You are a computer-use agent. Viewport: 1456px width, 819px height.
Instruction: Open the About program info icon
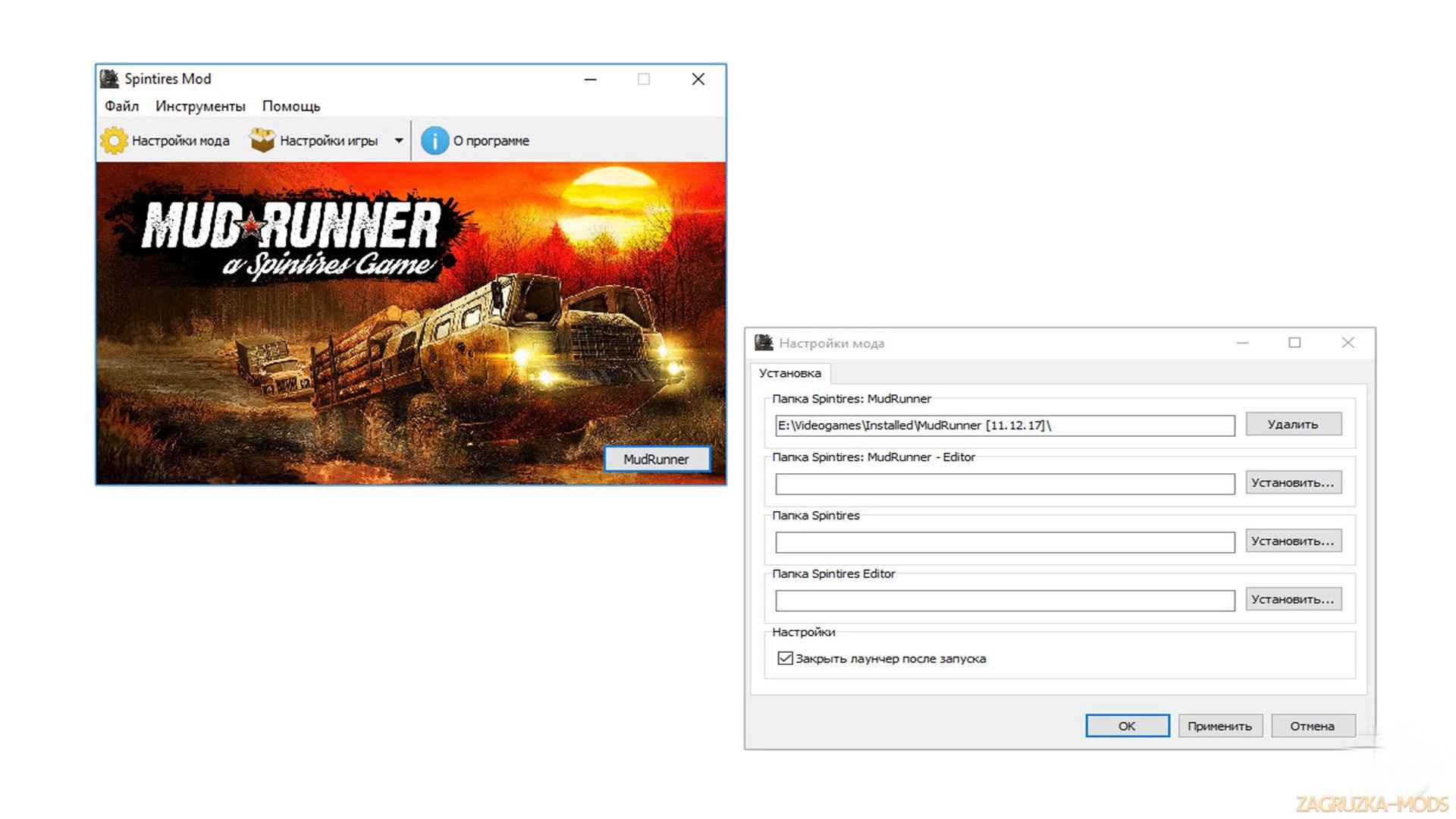[435, 140]
